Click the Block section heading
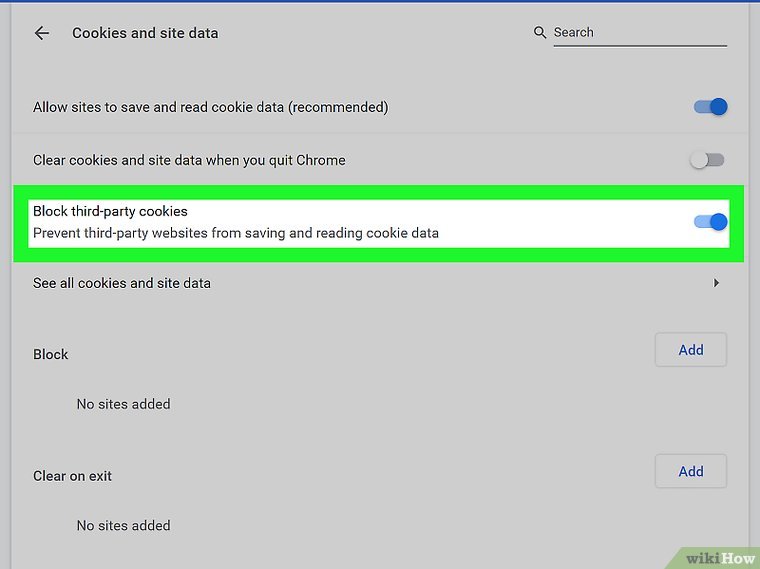Viewport: 760px width, 569px height. pyautogui.click(x=51, y=354)
